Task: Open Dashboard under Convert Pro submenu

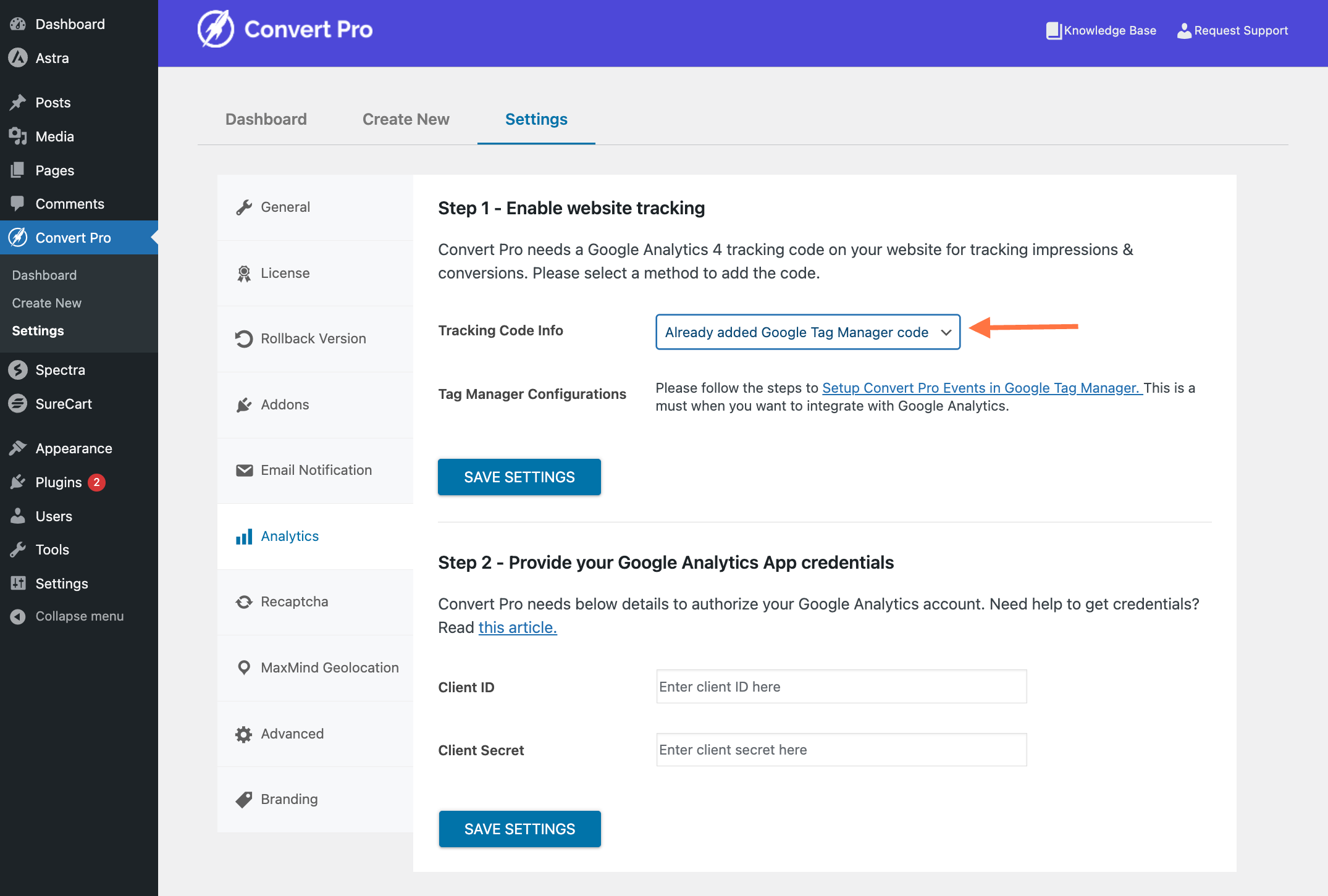Action: (44, 275)
